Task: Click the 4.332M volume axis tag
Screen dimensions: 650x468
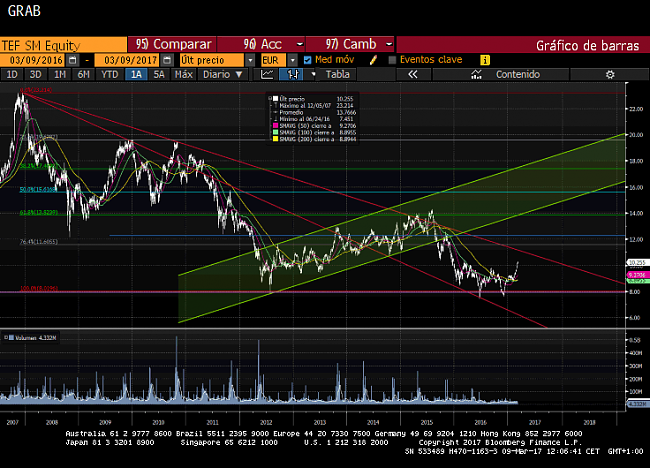Action: click(x=637, y=404)
